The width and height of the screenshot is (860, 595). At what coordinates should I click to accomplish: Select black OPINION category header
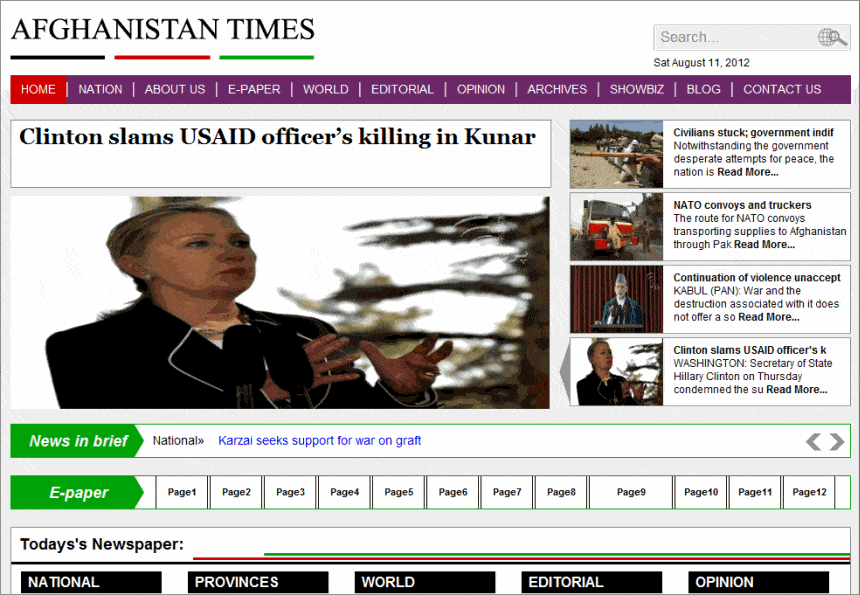pos(759,582)
